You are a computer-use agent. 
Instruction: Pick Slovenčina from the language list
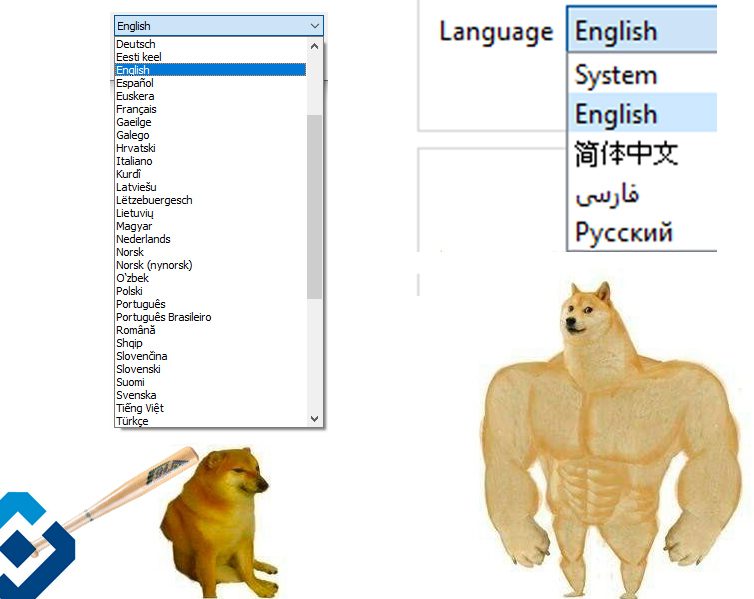[211, 355]
